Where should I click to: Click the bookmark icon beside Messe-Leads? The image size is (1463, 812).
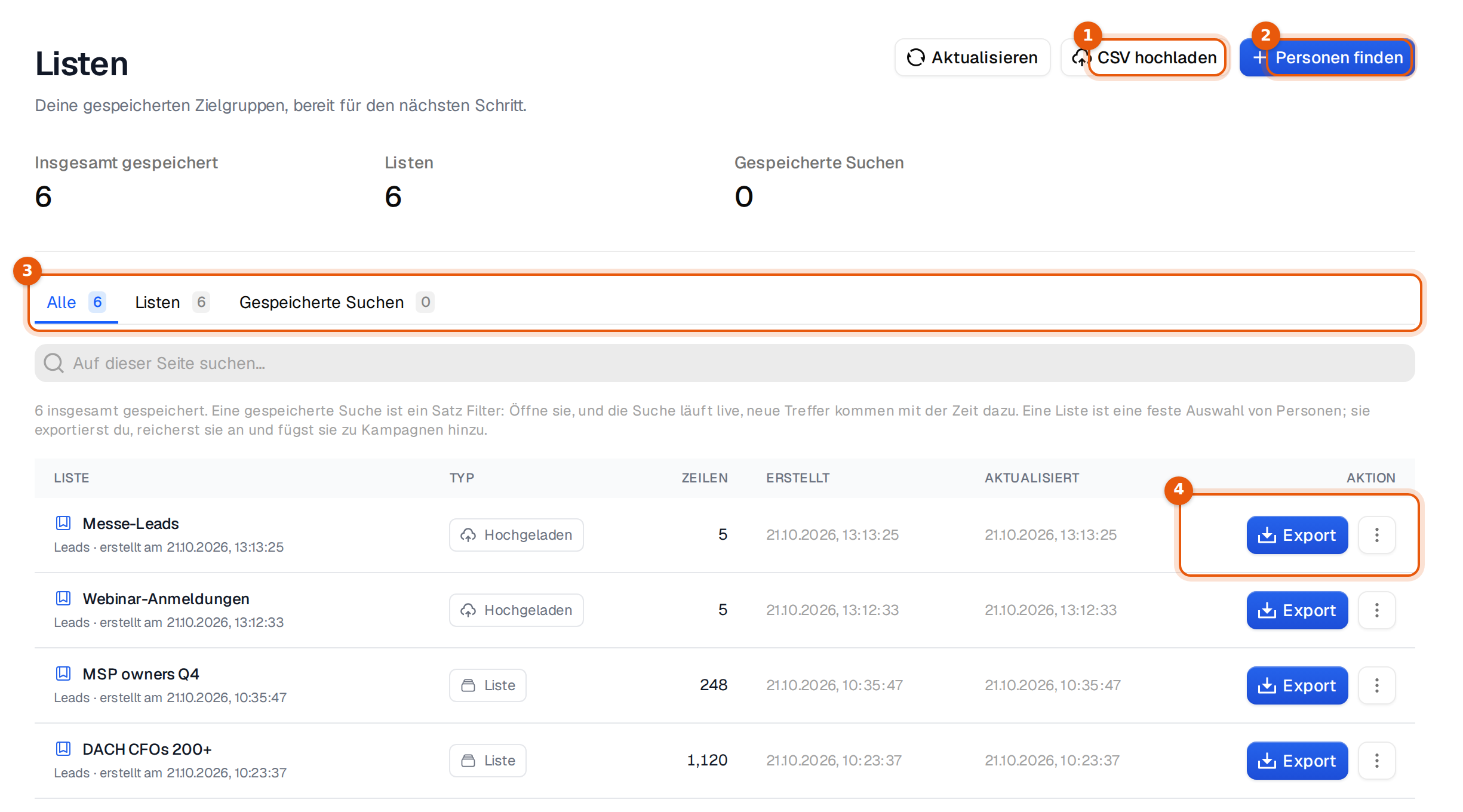pos(63,523)
